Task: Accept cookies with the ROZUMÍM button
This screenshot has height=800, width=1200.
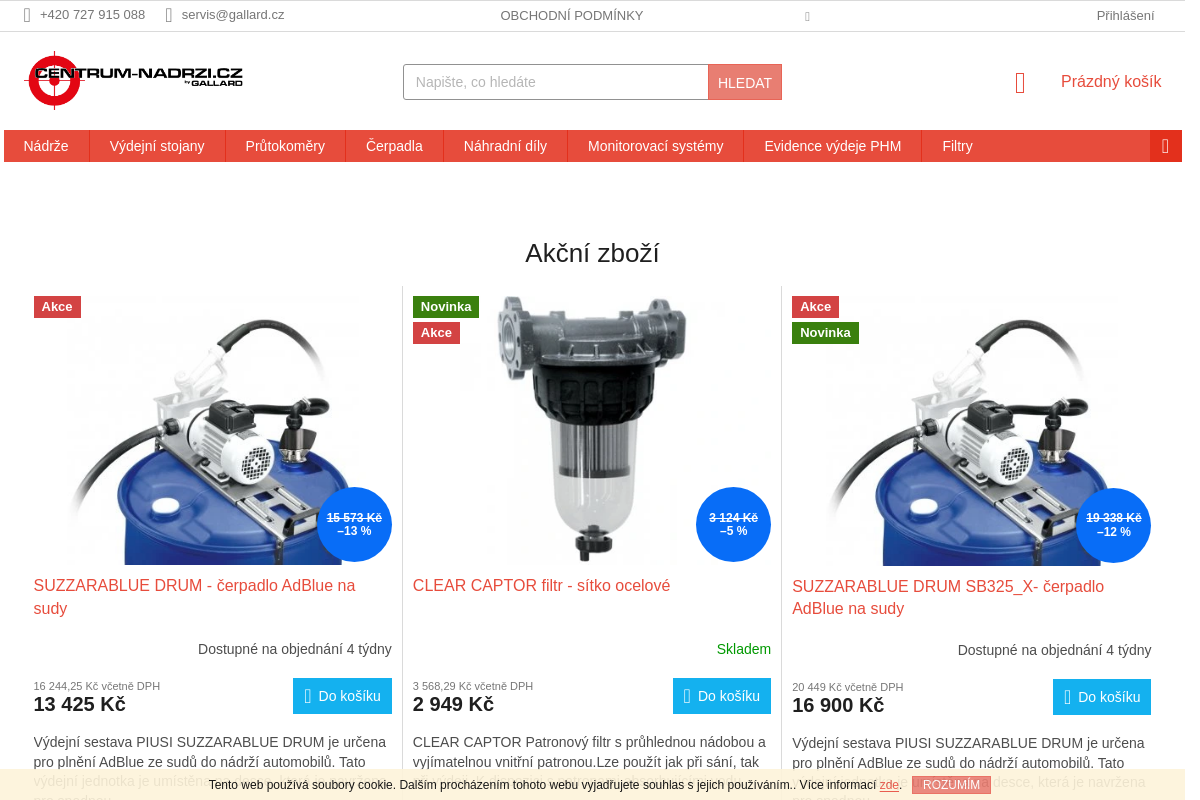Action: click(x=951, y=785)
